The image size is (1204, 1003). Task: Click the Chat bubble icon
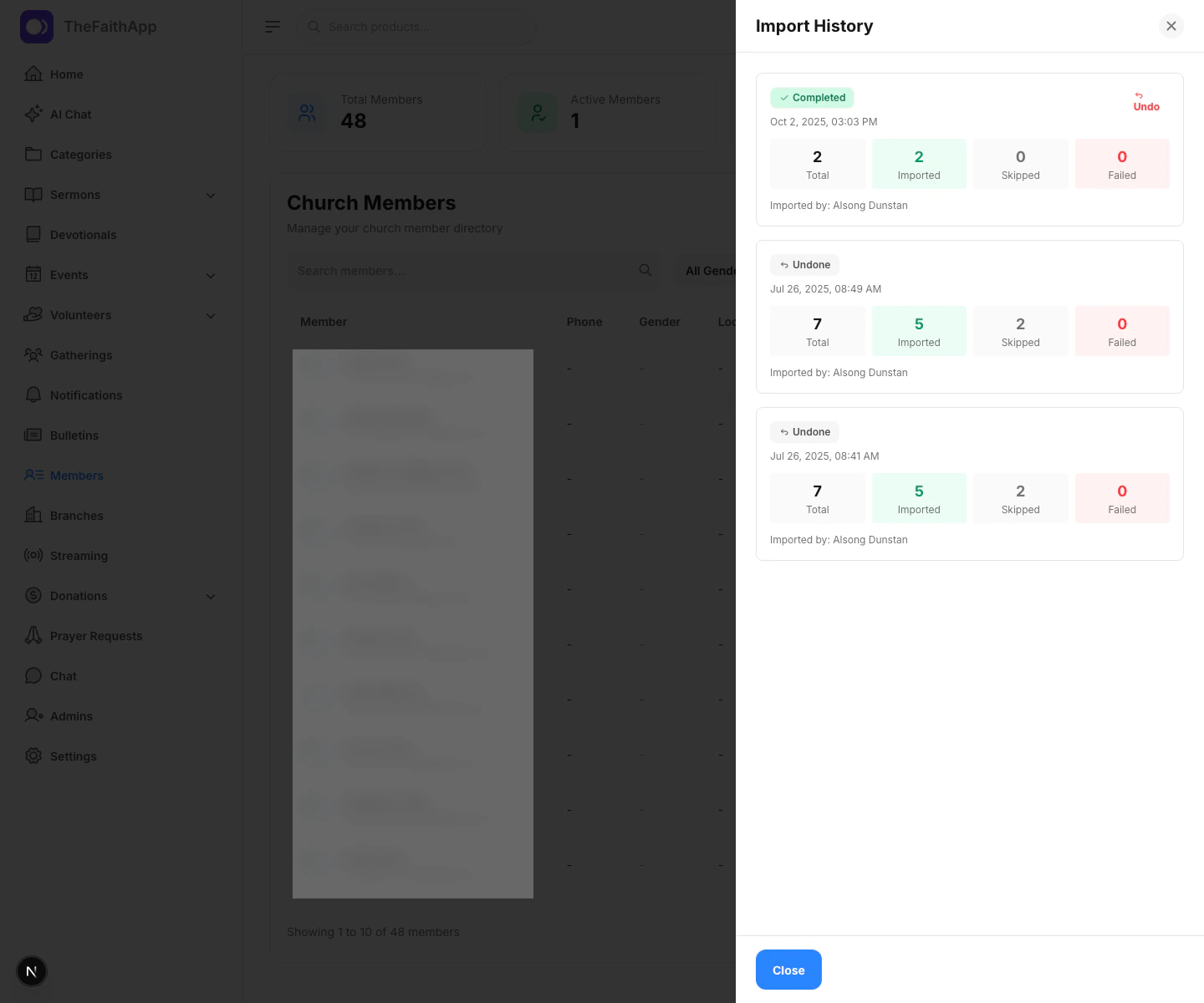[x=33, y=675]
